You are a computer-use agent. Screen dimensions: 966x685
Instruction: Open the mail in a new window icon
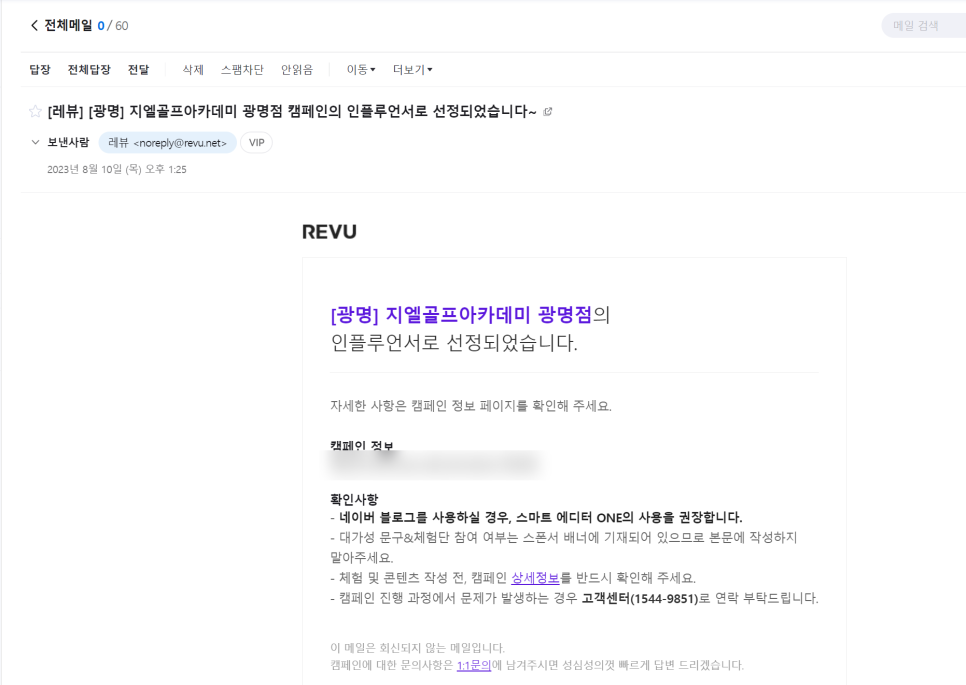tap(548, 111)
